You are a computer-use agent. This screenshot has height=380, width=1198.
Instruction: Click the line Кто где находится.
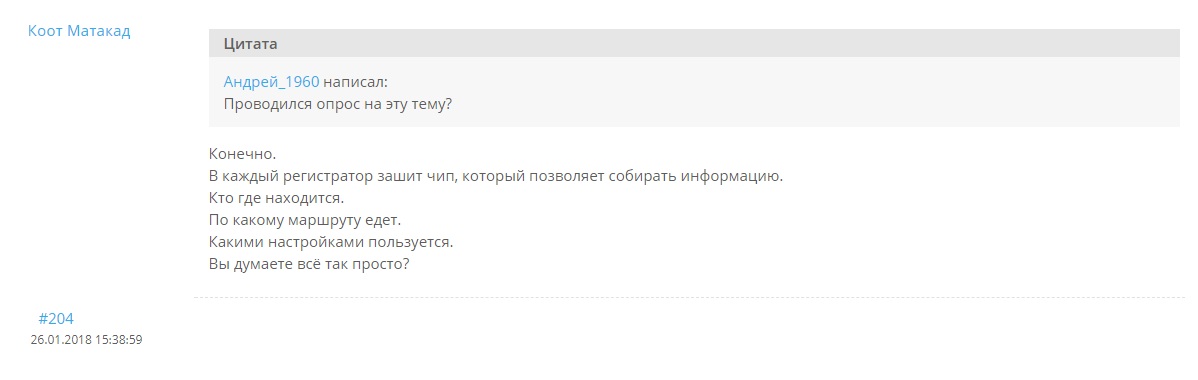tap(277, 199)
